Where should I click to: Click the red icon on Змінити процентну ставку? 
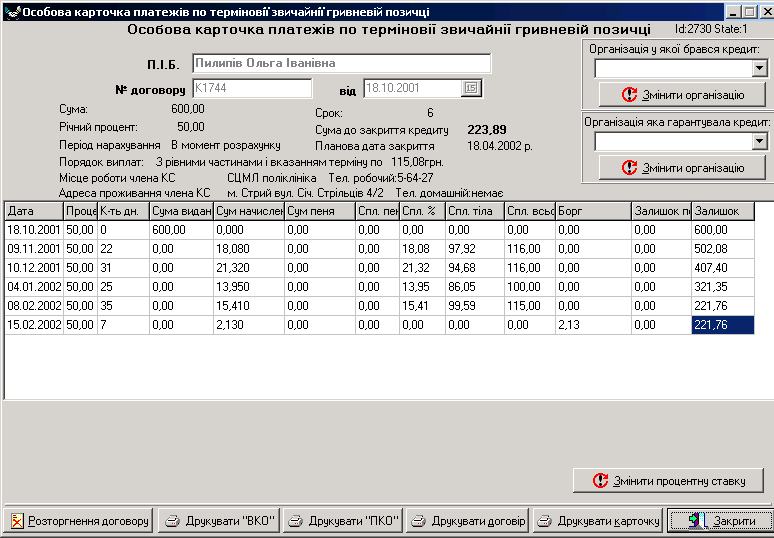click(600, 481)
